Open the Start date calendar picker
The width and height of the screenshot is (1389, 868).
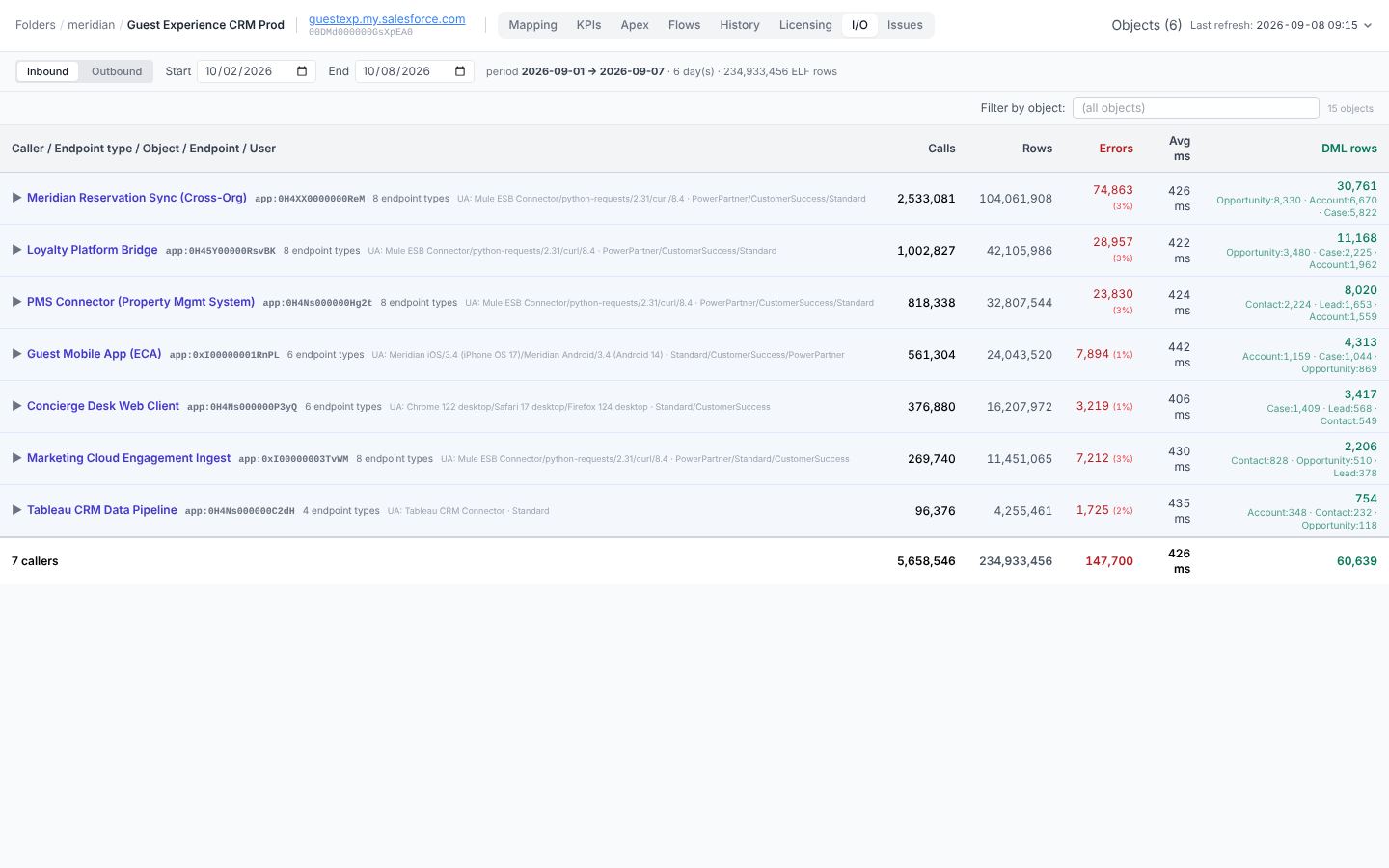click(302, 71)
